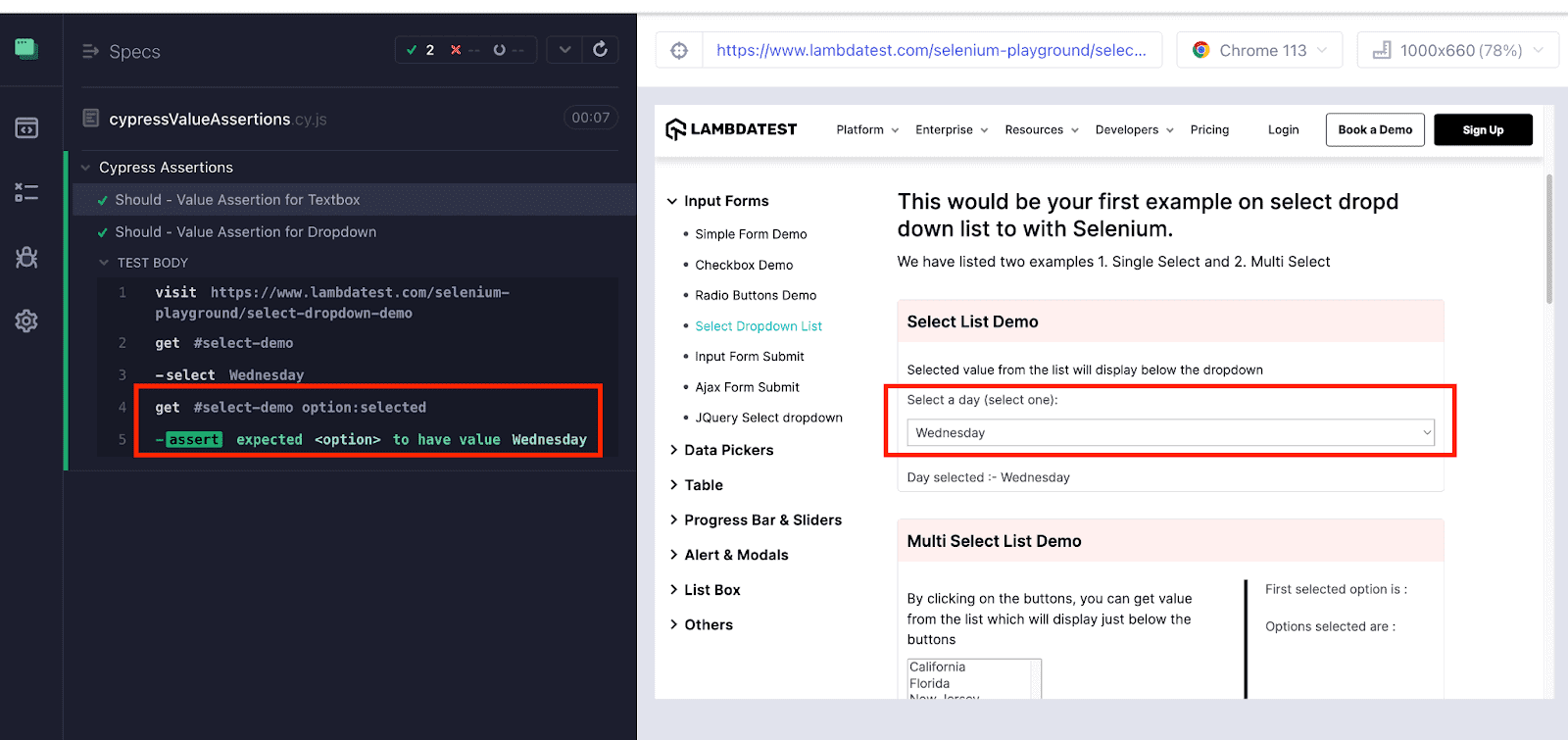Open the options chevron next to reload
The height and width of the screenshot is (740, 1568).
(x=564, y=49)
